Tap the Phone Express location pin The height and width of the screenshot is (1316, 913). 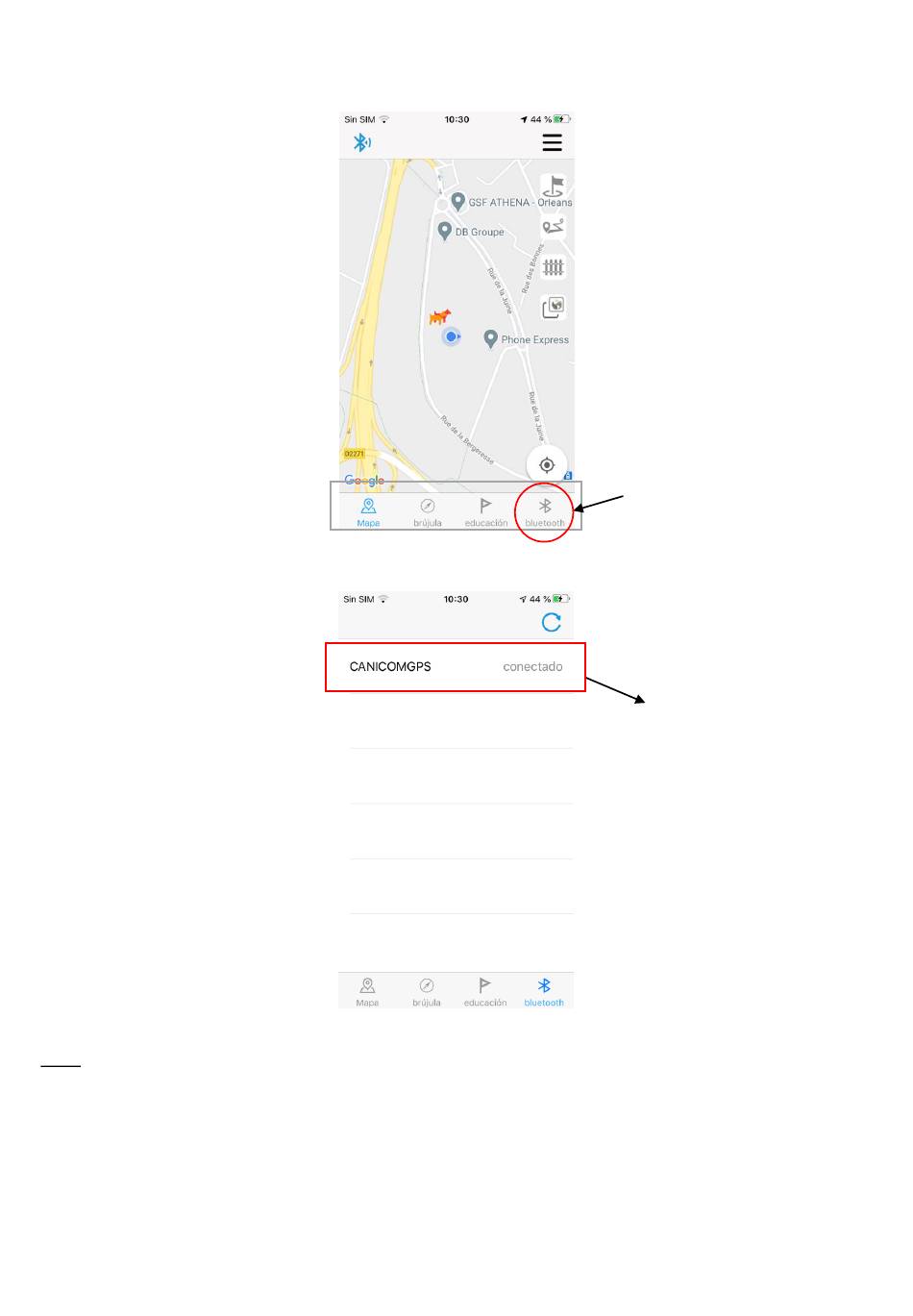click(490, 338)
